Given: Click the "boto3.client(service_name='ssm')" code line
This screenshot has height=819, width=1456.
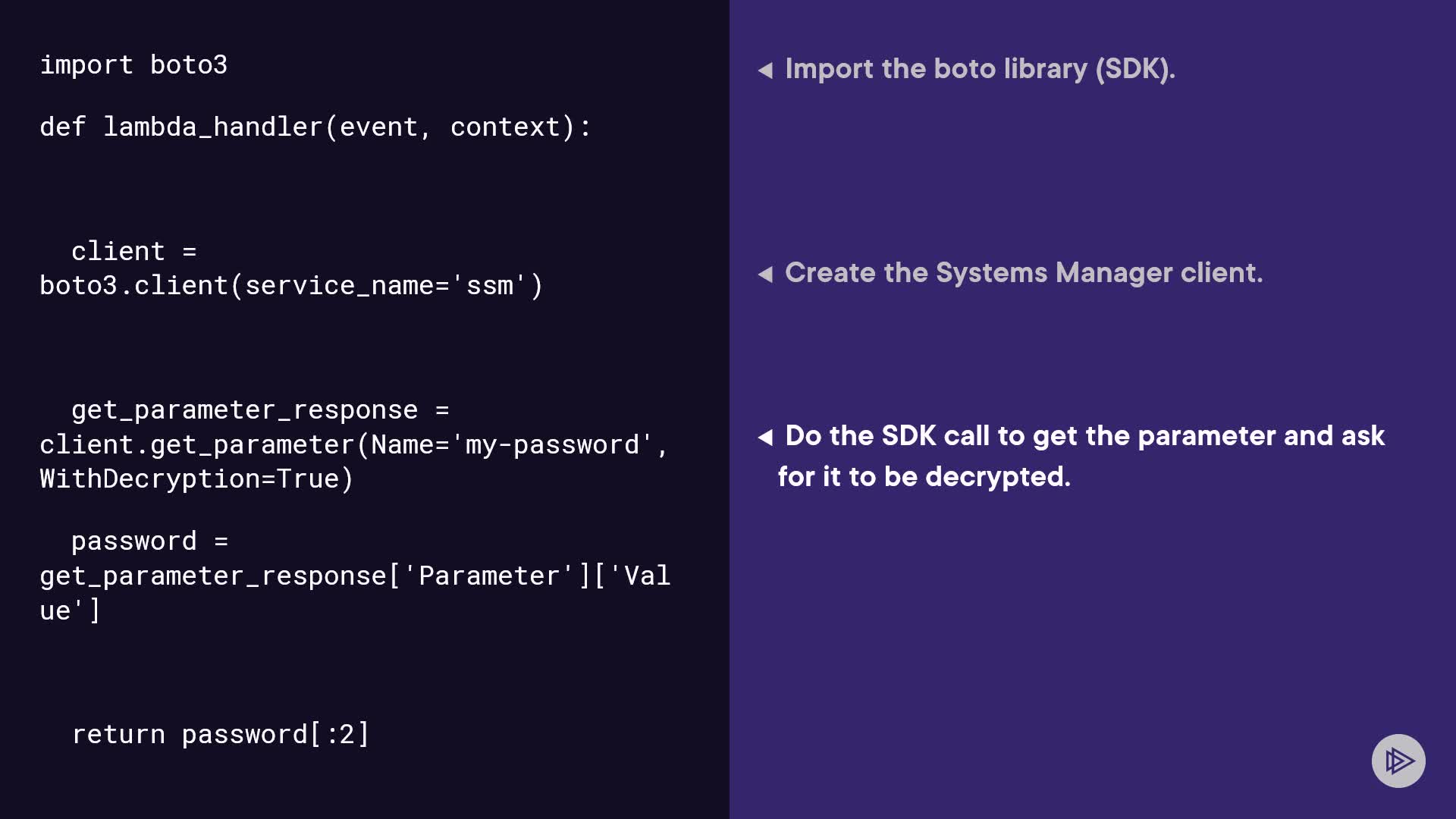Looking at the screenshot, I should (291, 286).
